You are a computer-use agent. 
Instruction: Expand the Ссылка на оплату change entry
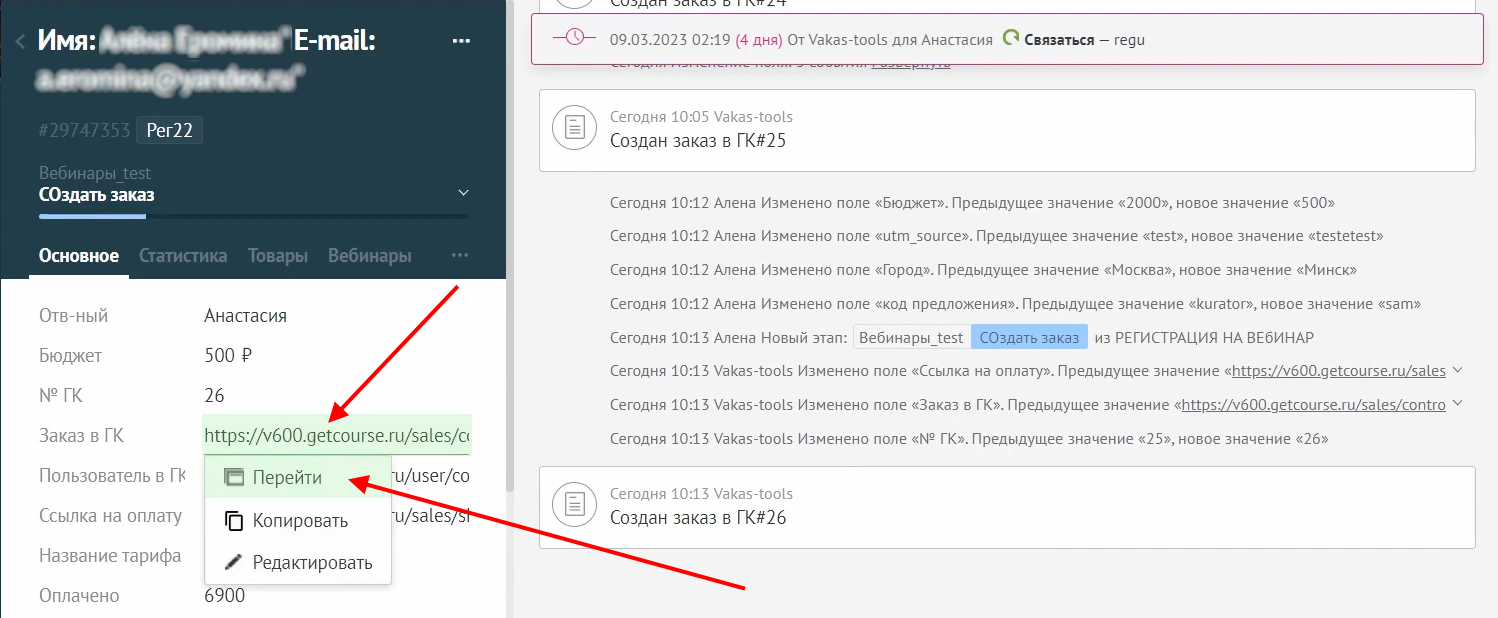1457,371
